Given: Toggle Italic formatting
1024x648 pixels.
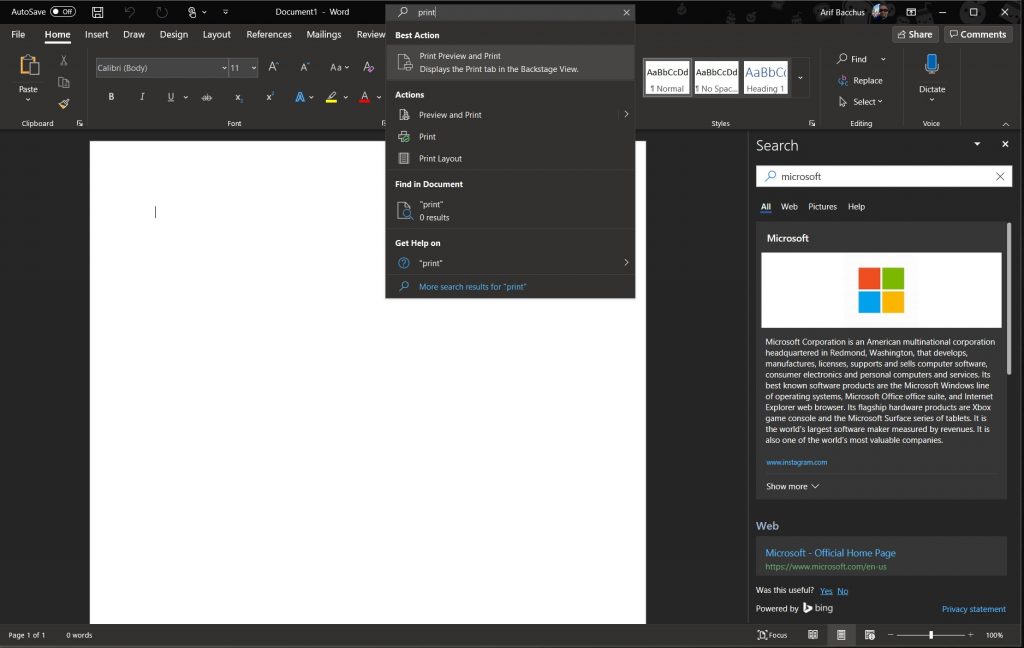Looking at the screenshot, I should (x=142, y=97).
